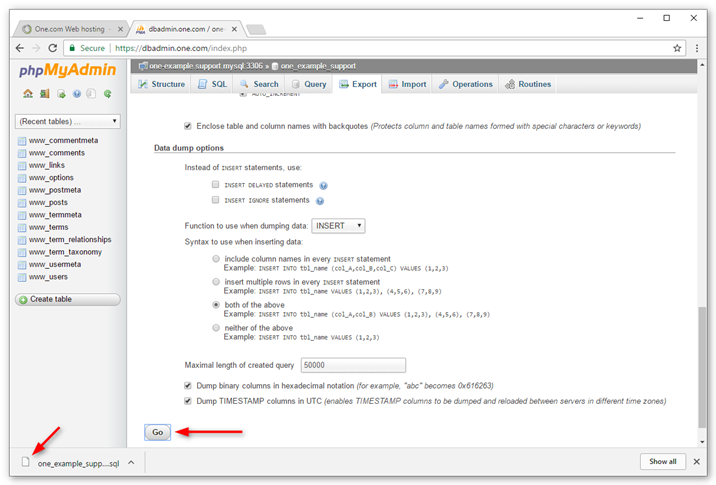716x485 pixels.
Task: Go back with the browser back arrow
Action: pos(20,48)
